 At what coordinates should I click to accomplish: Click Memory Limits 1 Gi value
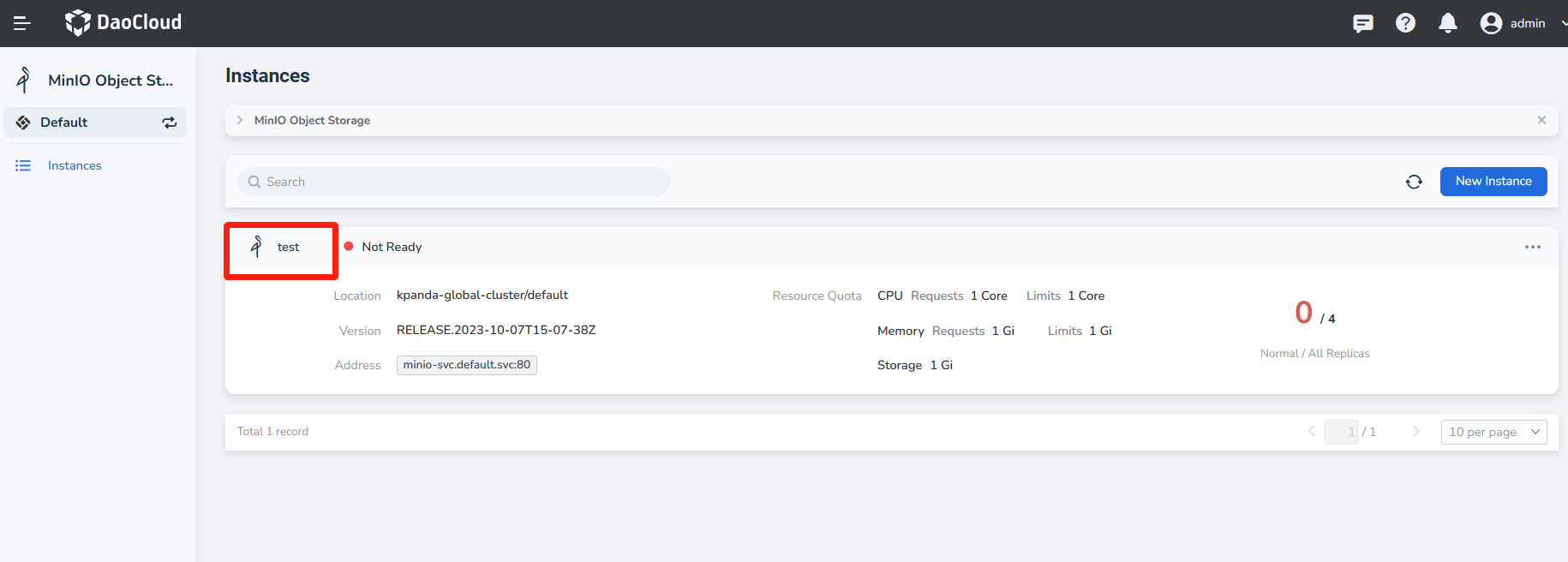tap(1100, 331)
